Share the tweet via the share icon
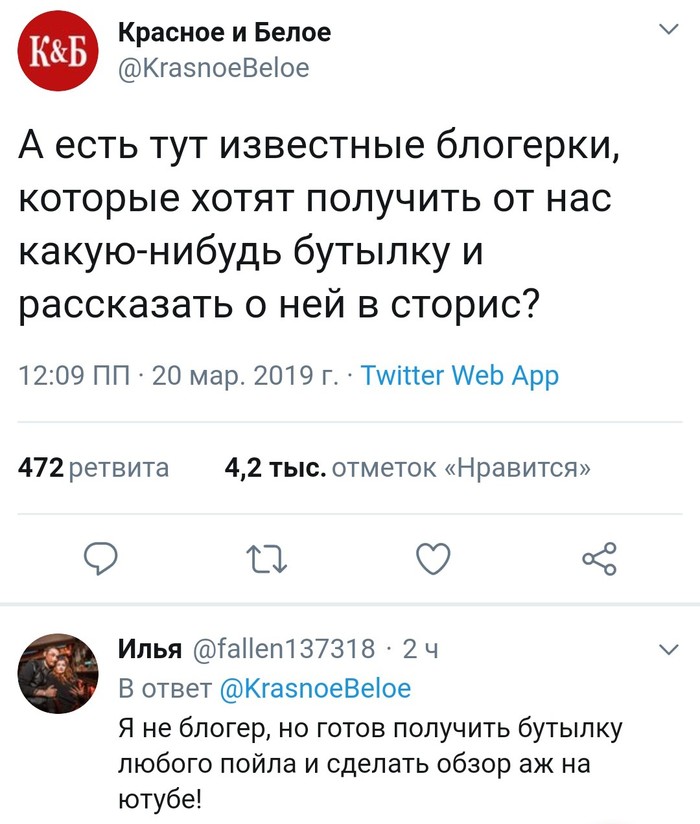This screenshot has height=824, width=700. coord(598,561)
